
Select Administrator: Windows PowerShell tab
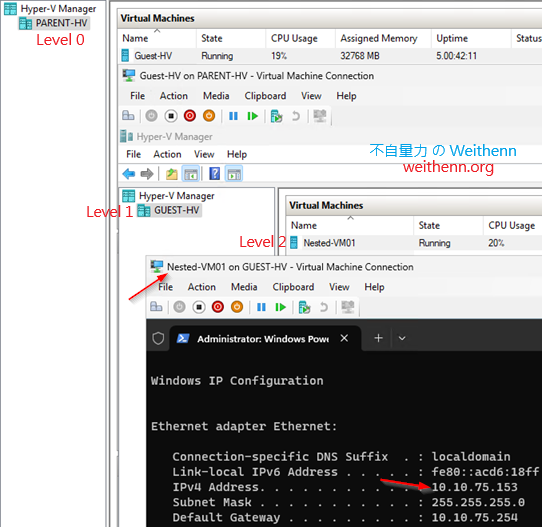coord(265,339)
